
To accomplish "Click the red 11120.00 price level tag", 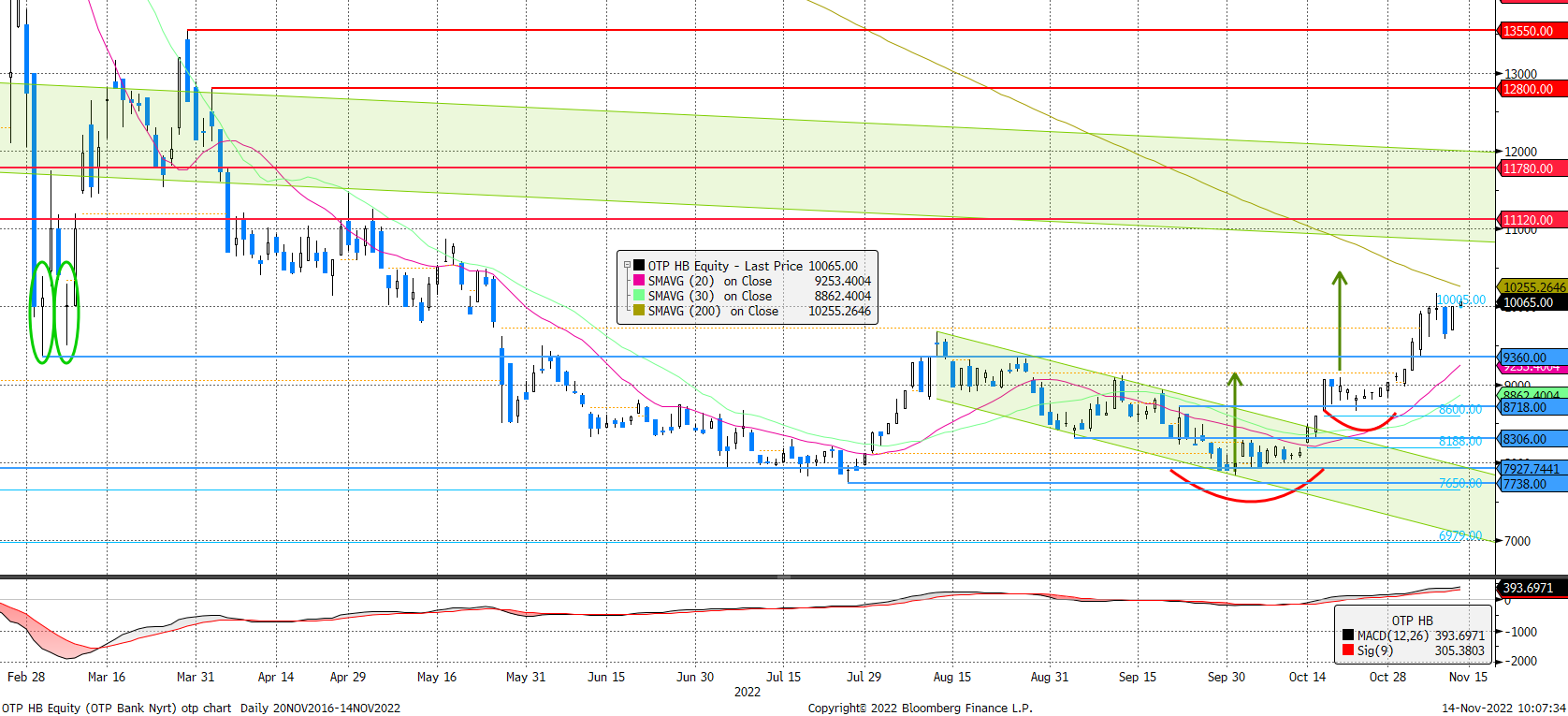I will pos(1531,220).
